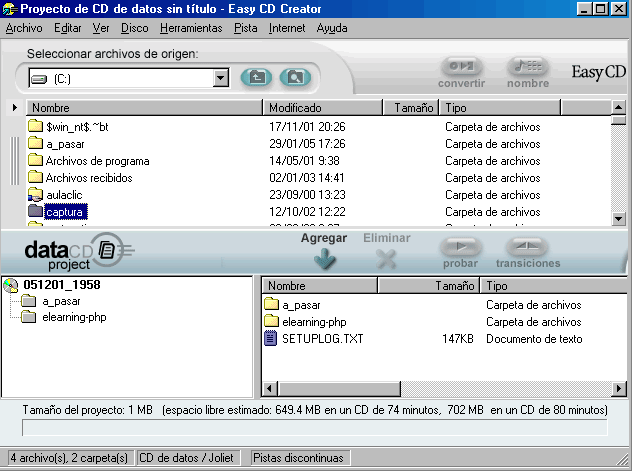
Task: Click the data CD project logo
Action: click(x=79, y=252)
